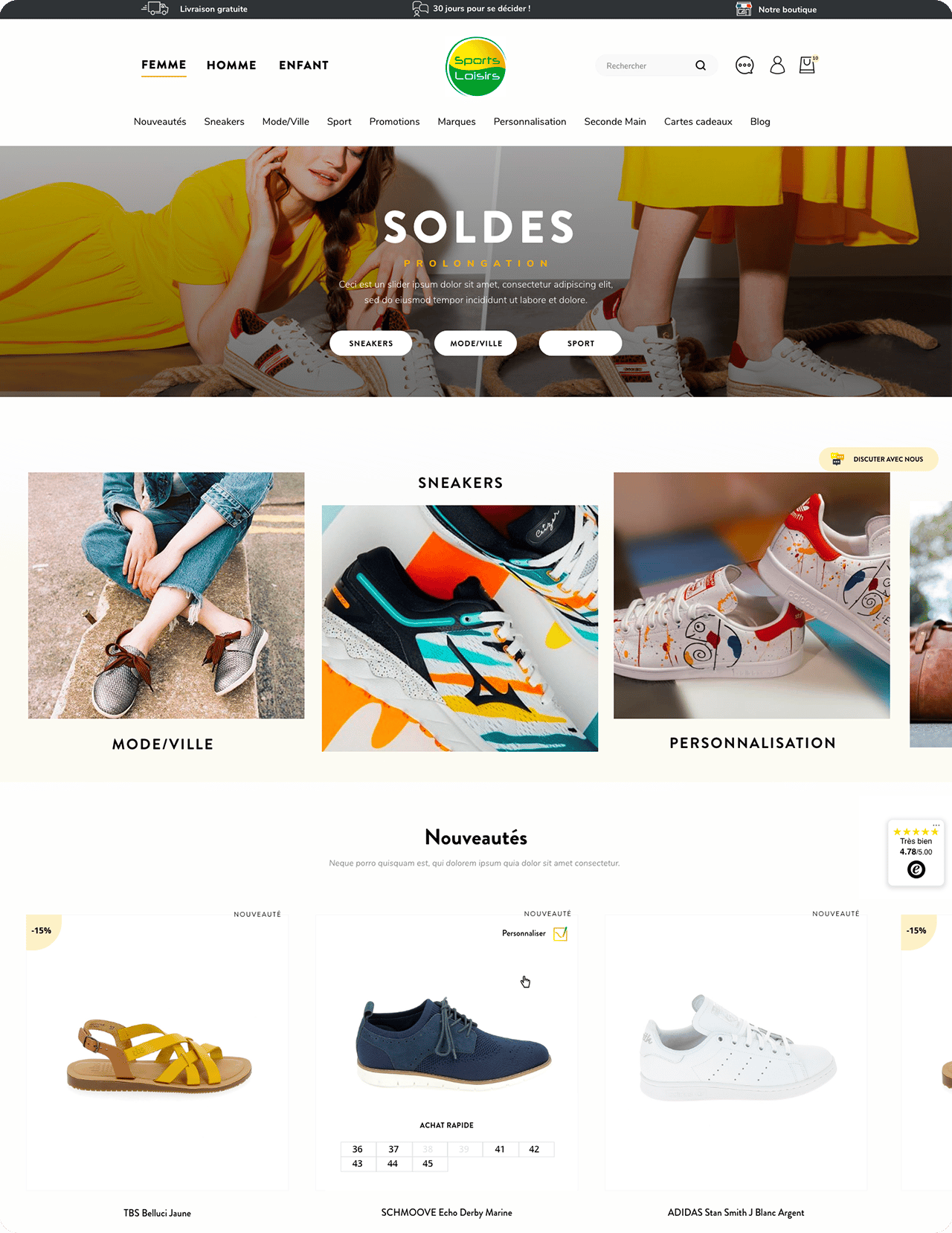Open the chat bubble icon in header
Viewport: 952px width, 1233px height.
pyautogui.click(x=744, y=65)
